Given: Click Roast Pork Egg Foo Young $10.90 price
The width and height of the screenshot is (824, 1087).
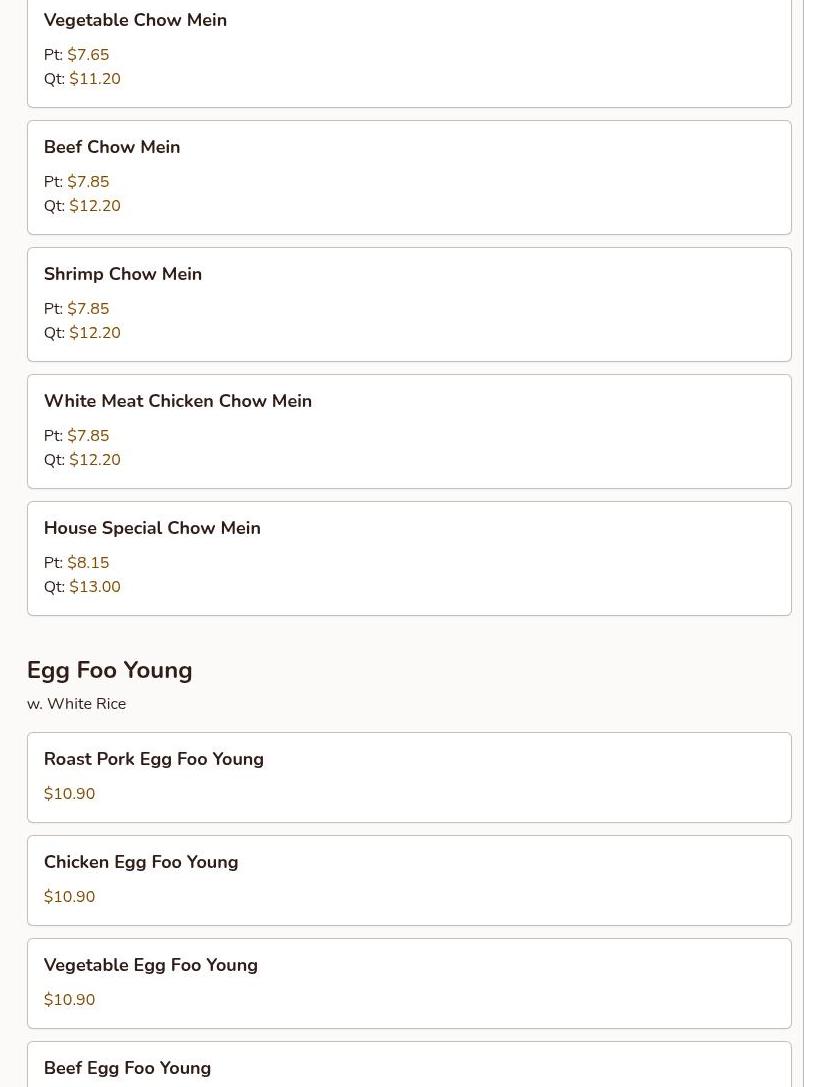Looking at the screenshot, I should [x=69, y=794].
